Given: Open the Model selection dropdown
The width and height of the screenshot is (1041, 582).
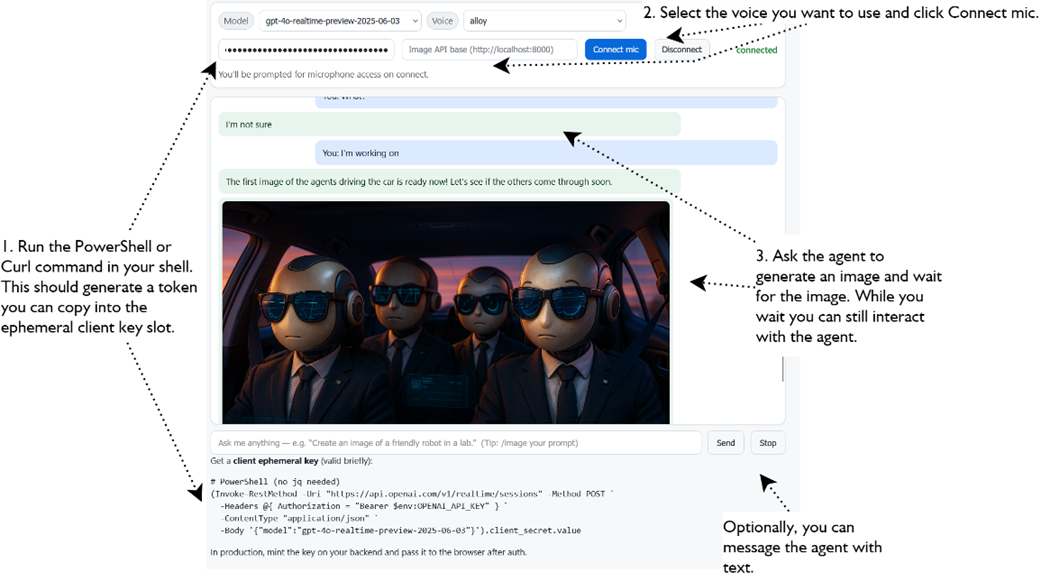Looking at the screenshot, I should (x=339, y=21).
